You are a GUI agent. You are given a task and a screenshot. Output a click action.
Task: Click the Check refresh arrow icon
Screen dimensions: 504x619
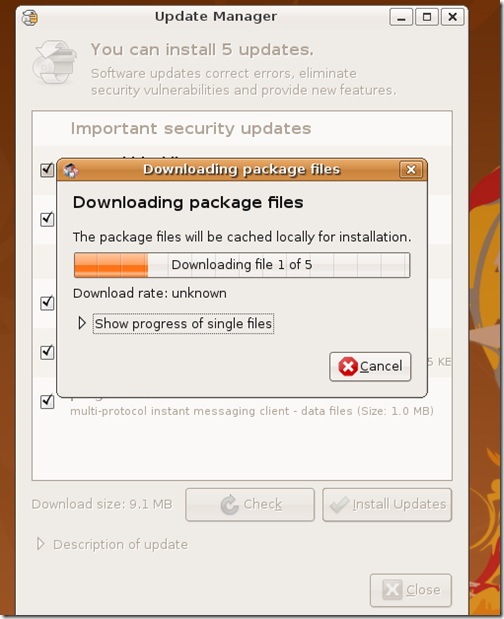(230, 505)
